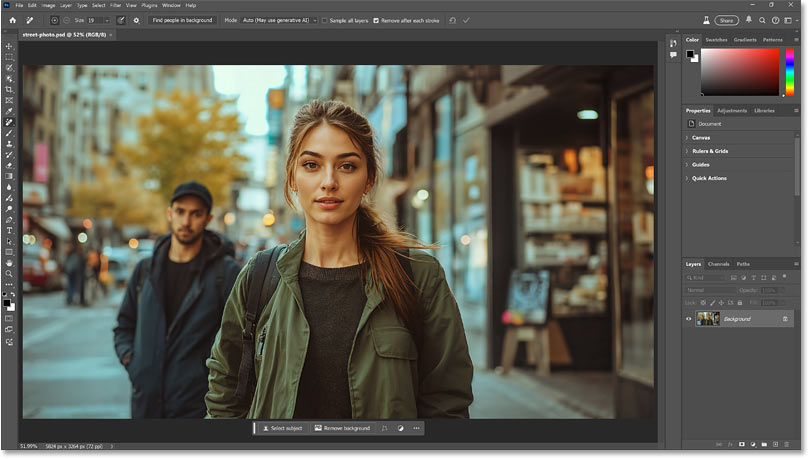Image resolution: width=809 pixels, height=459 pixels.
Task: Open the Plugins menu
Action: (149, 5)
